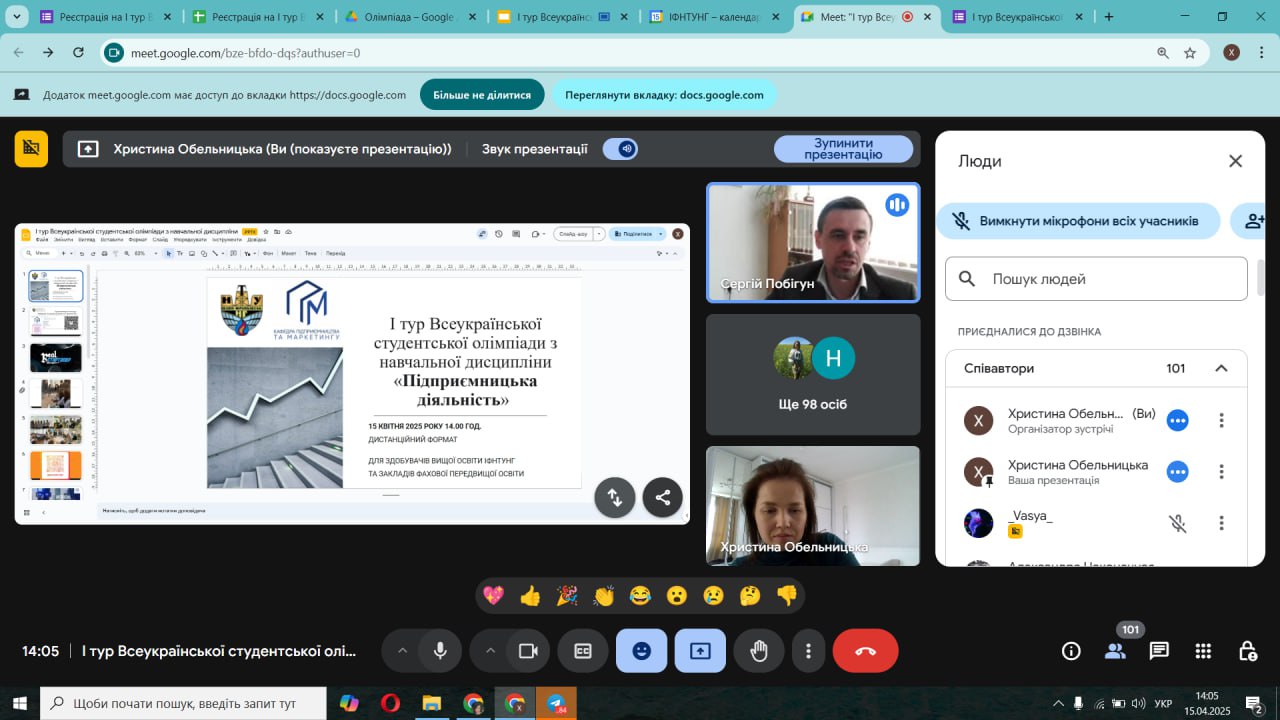The width and height of the screenshot is (1280, 720).
Task: Send sparkling heart reaction
Action: click(493, 596)
